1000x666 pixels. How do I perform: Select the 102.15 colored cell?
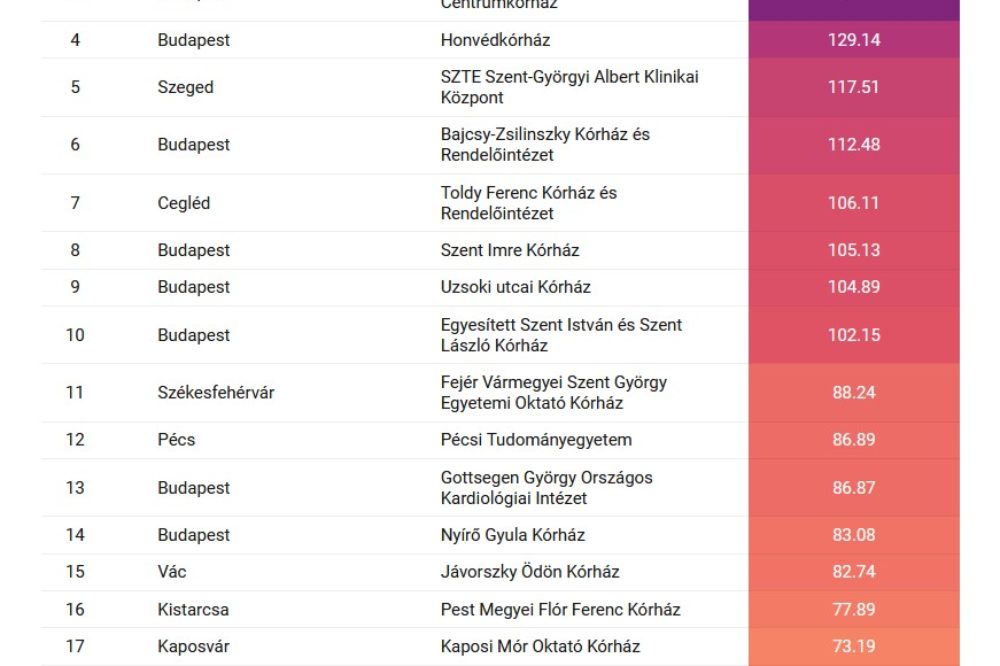(853, 335)
